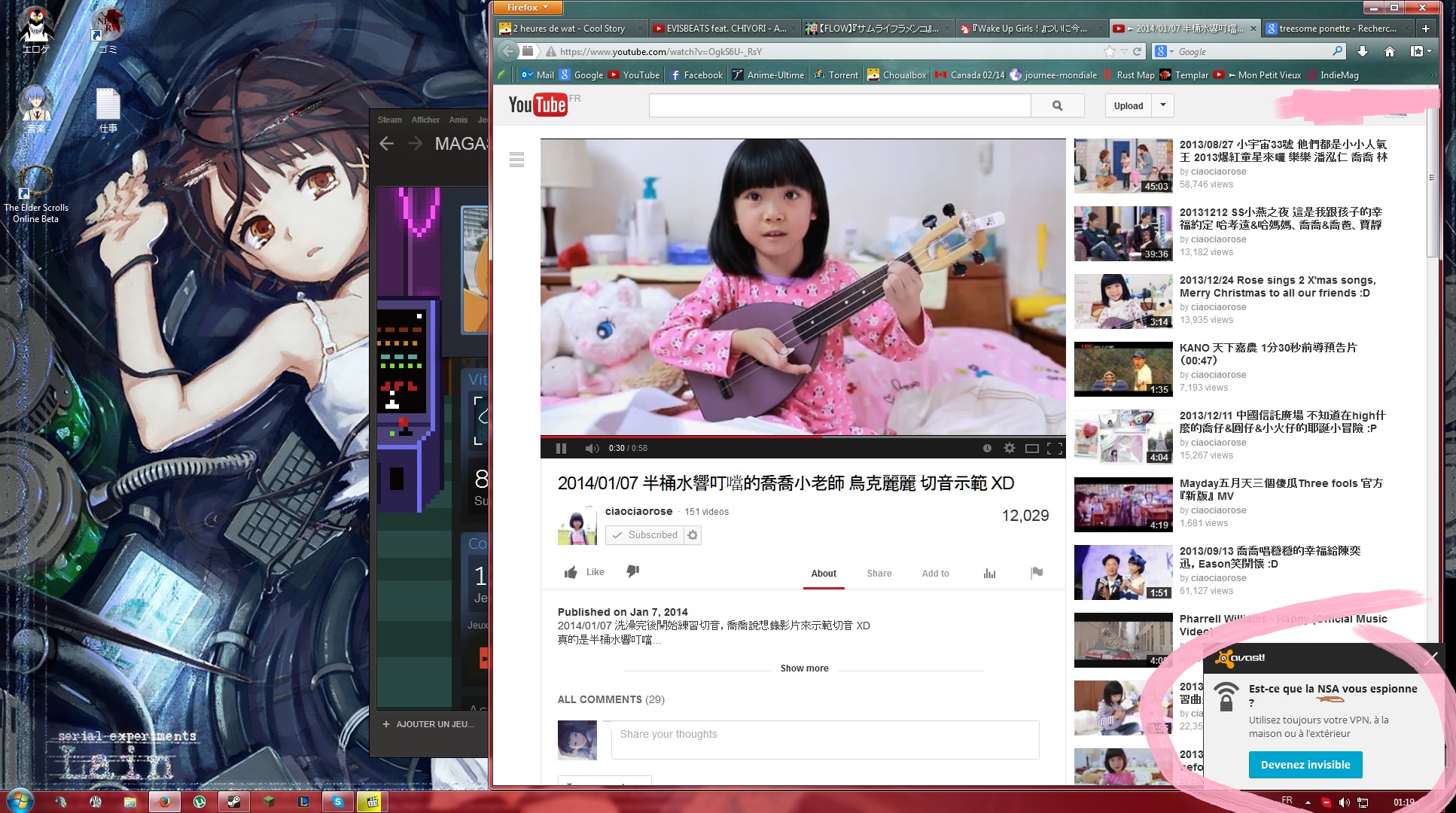Click the Watch Later clock icon
The width and height of the screenshot is (1456, 813).
pos(987,448)
